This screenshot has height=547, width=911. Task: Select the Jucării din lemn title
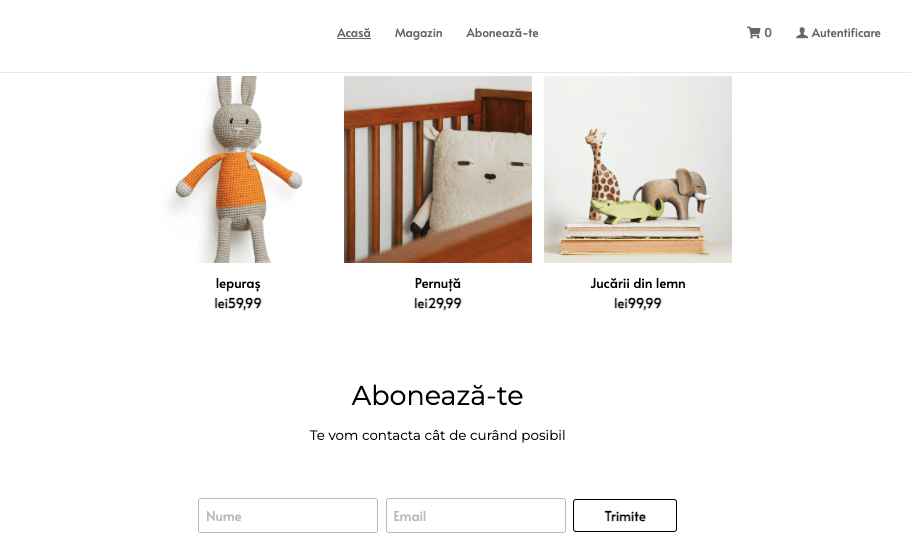pos(638,284)
